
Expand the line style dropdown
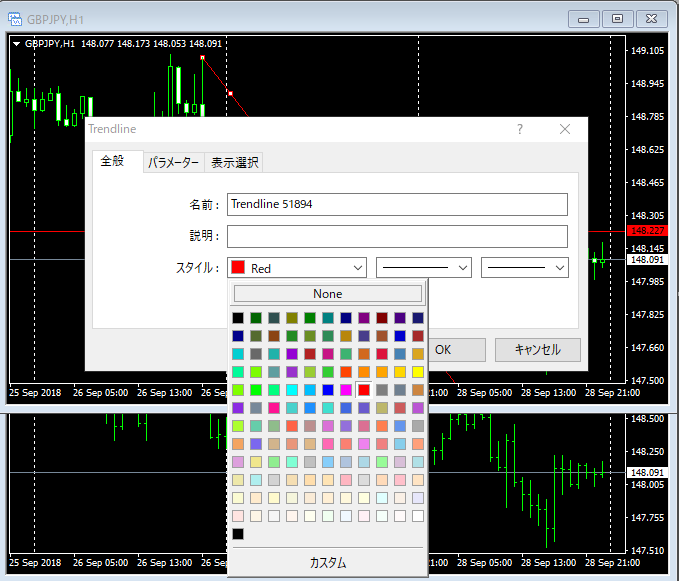pyautogui.click(x=423, y=268)
